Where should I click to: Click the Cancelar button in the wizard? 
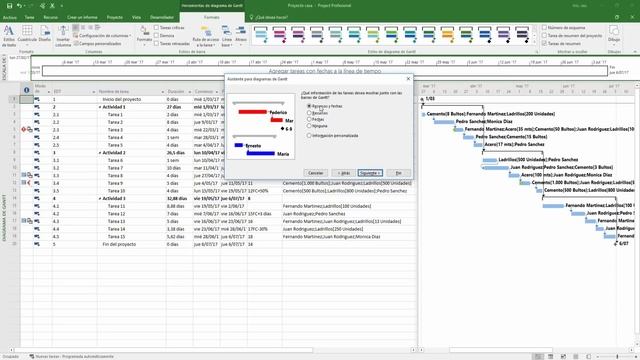tap(316, 173)
